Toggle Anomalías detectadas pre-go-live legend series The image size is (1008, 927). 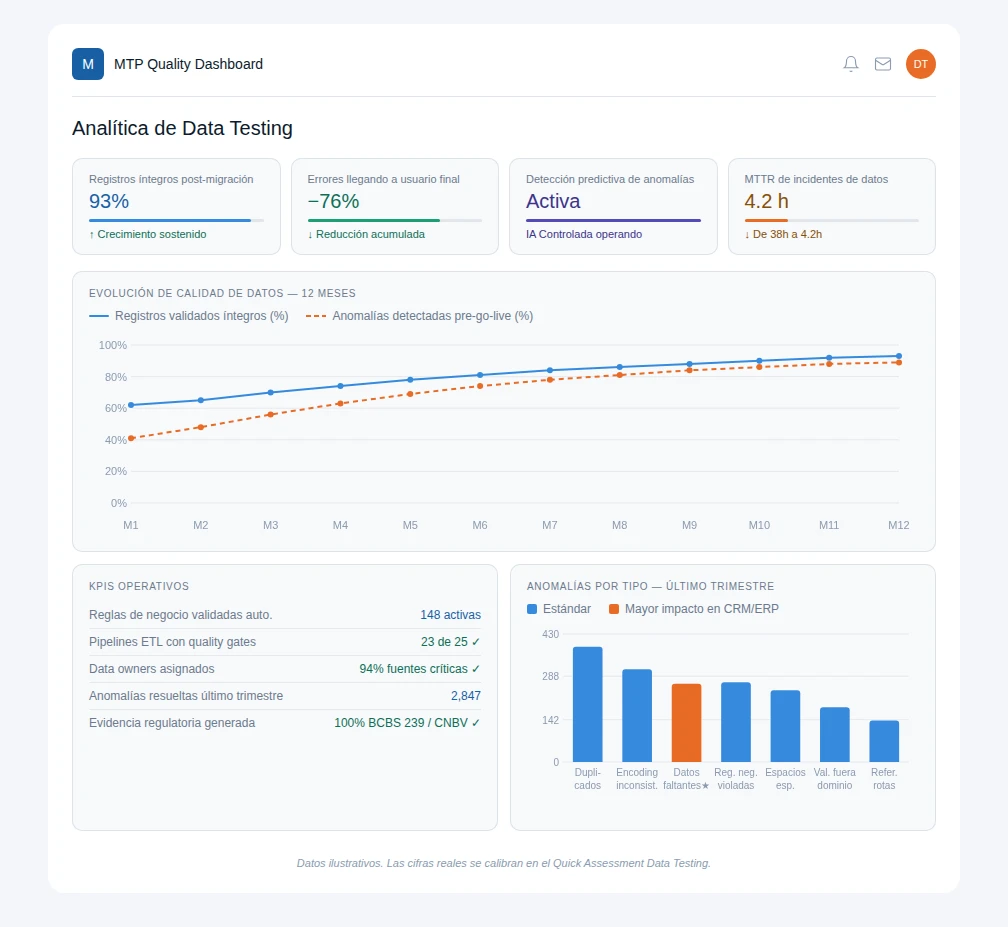tap(419, 316)
